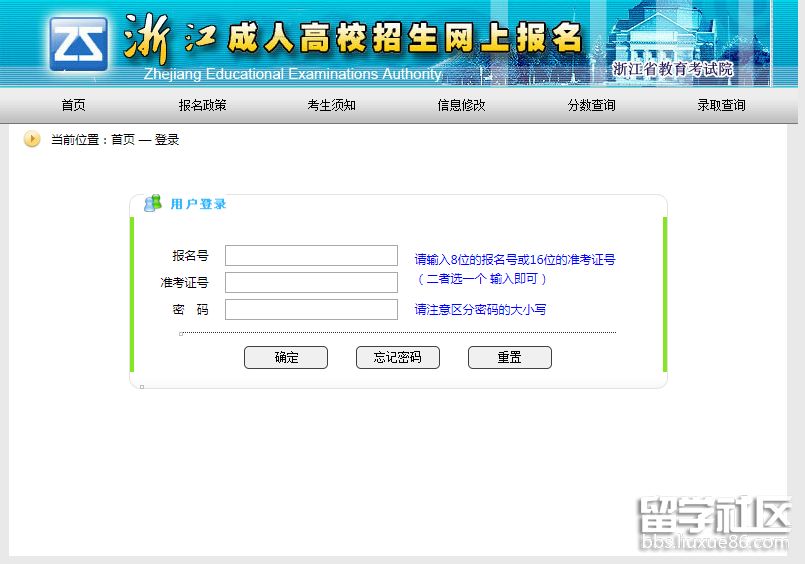Open the 分数查询 menu item
Screen dimensions: 805x564
(591, 105)
